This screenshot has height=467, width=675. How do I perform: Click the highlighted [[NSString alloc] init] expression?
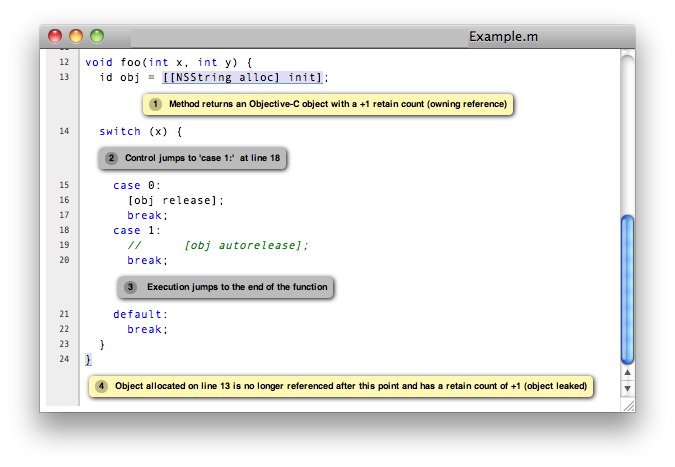click(x=244, y=78)
